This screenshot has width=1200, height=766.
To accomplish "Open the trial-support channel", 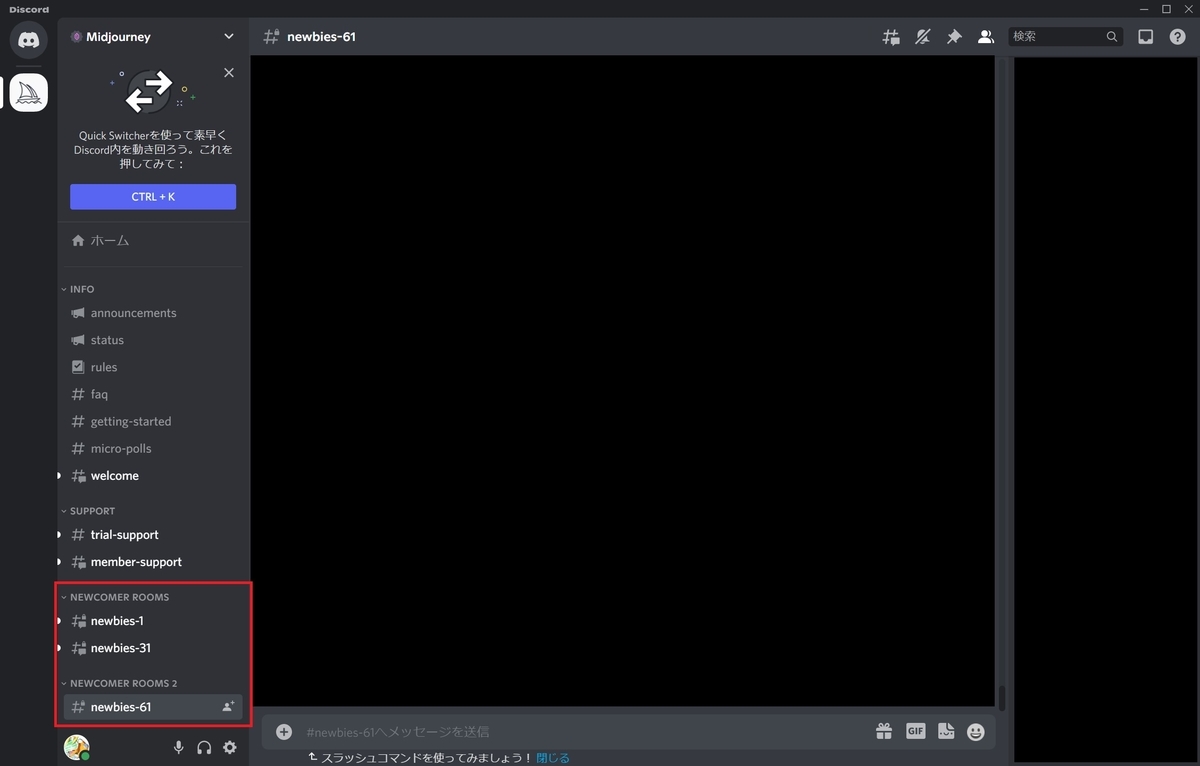I will point(153,534).
